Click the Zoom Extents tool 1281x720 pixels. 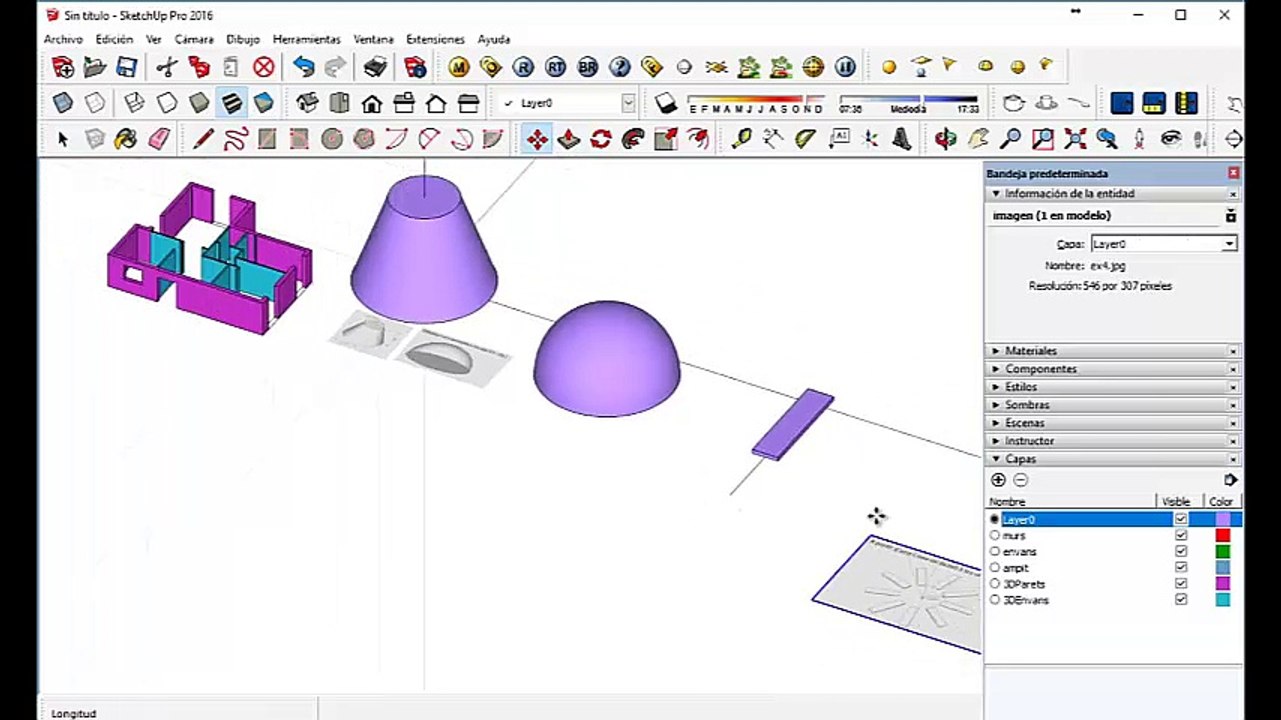coord(1075,139)
